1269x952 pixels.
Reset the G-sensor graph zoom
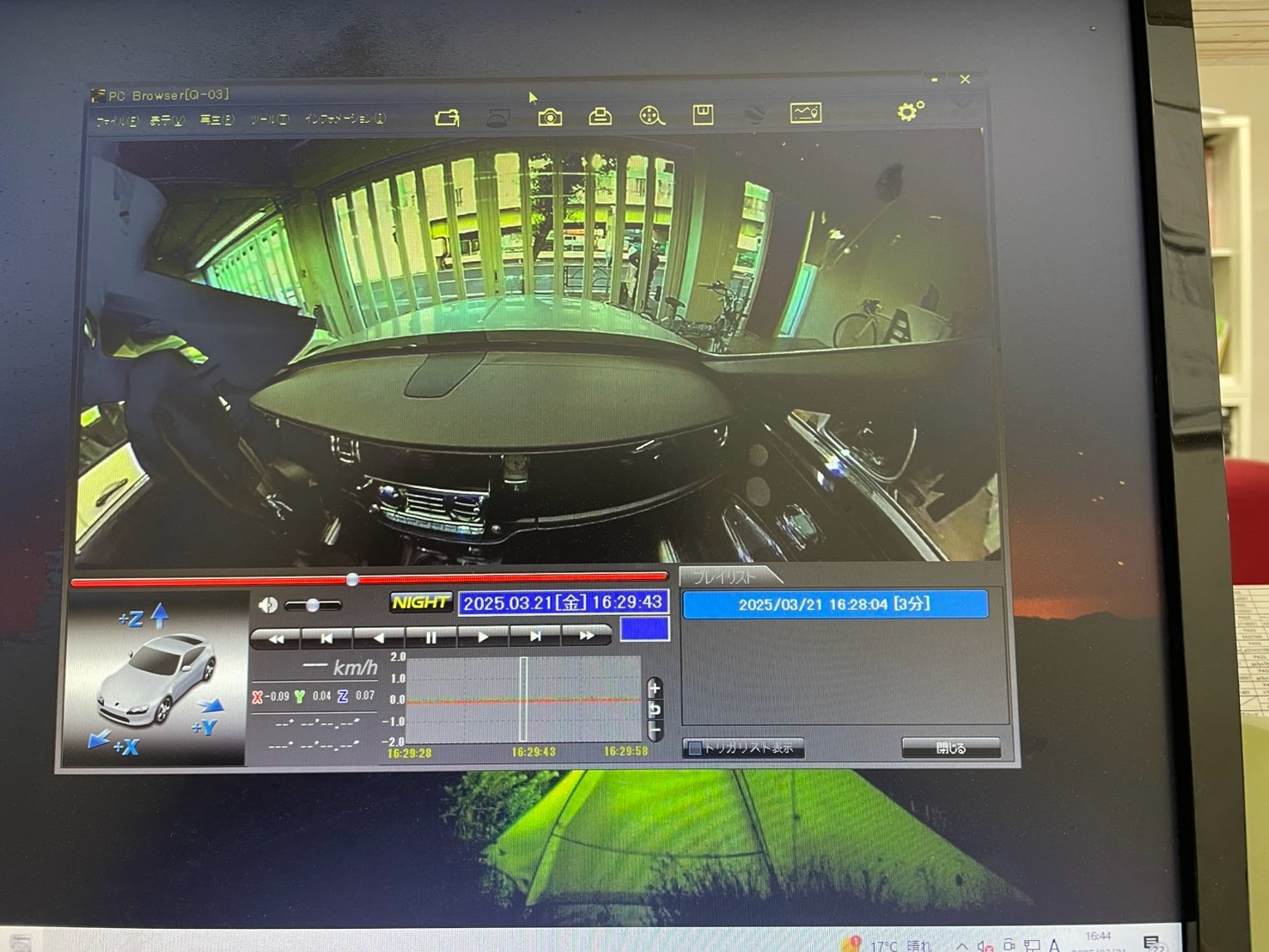point(655,710)
